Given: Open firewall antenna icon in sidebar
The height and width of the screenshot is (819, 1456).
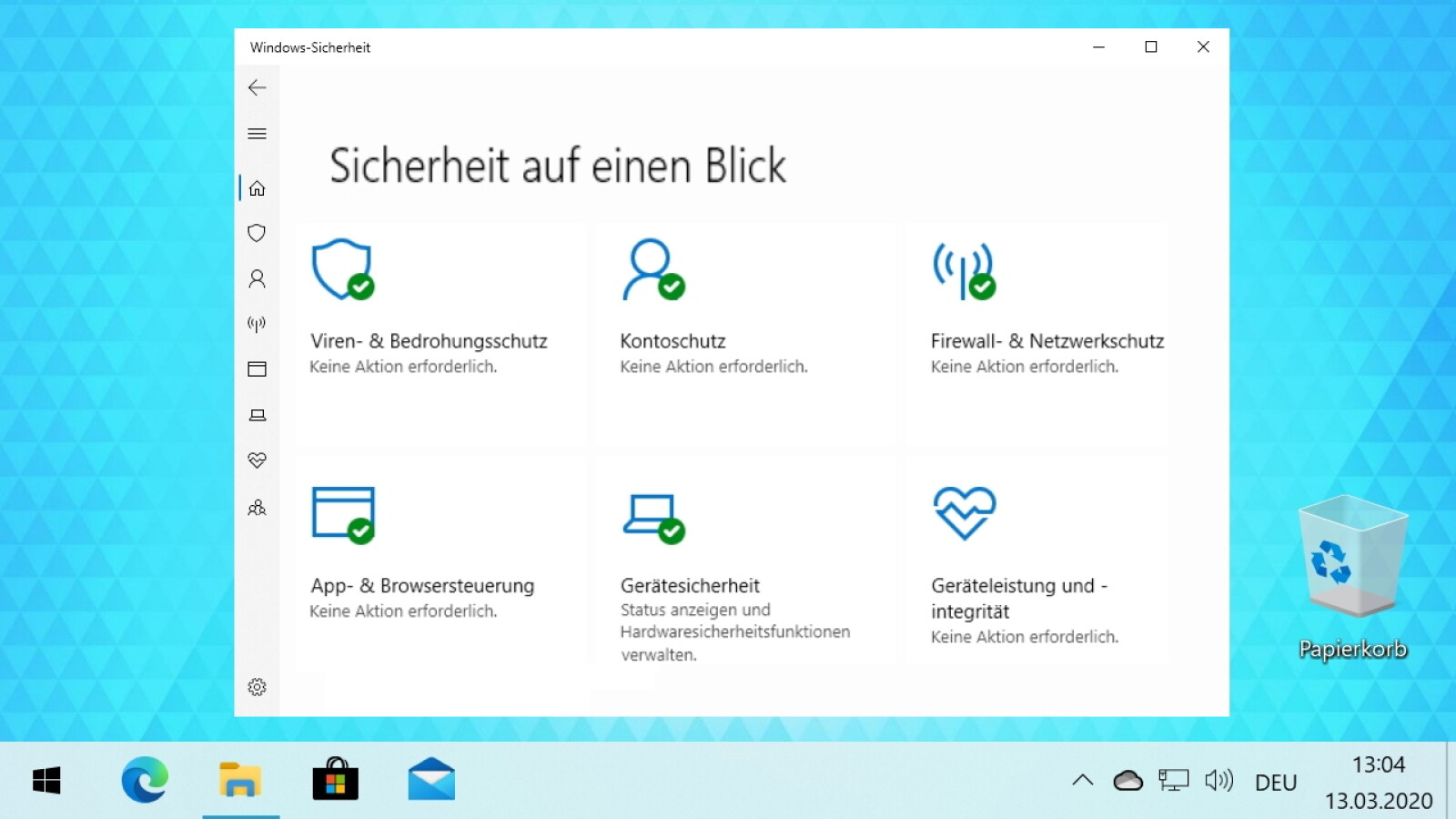Looking at the screenshot, I should tap(257, 324).
